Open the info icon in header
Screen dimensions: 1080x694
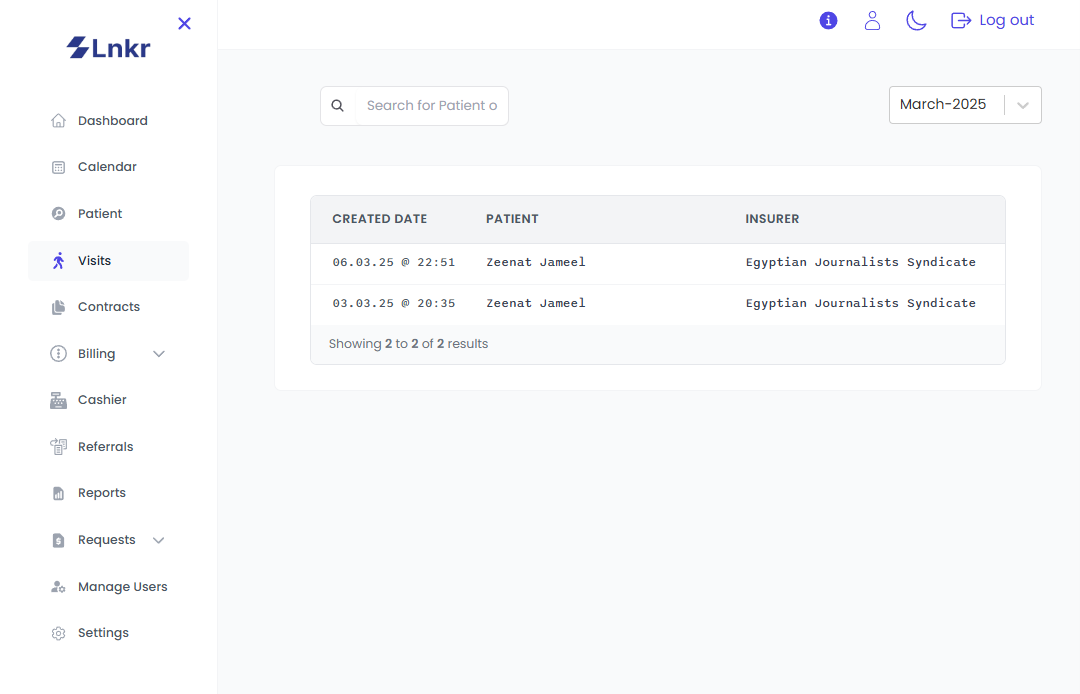click(x=828, y=21)
